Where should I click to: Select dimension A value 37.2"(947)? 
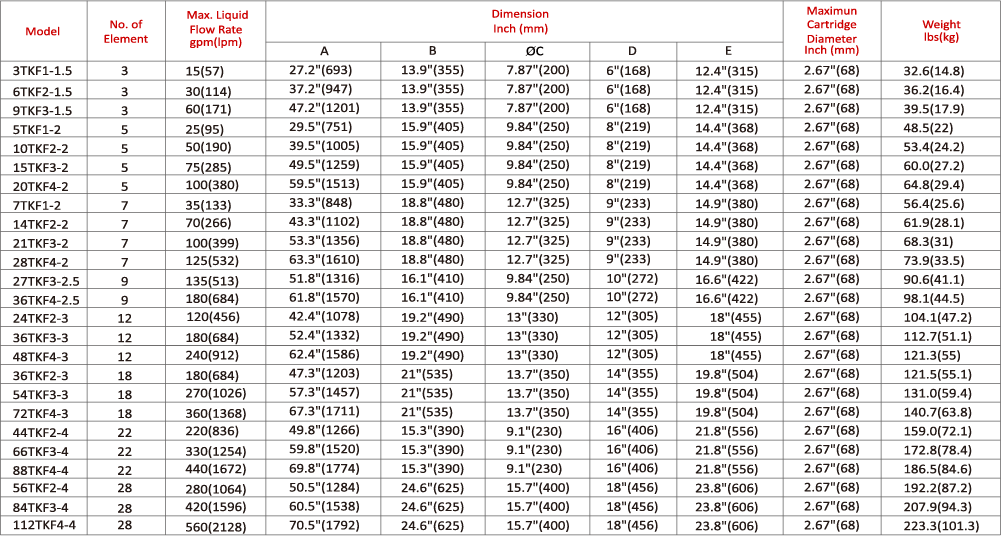click(x=320, y=90)
